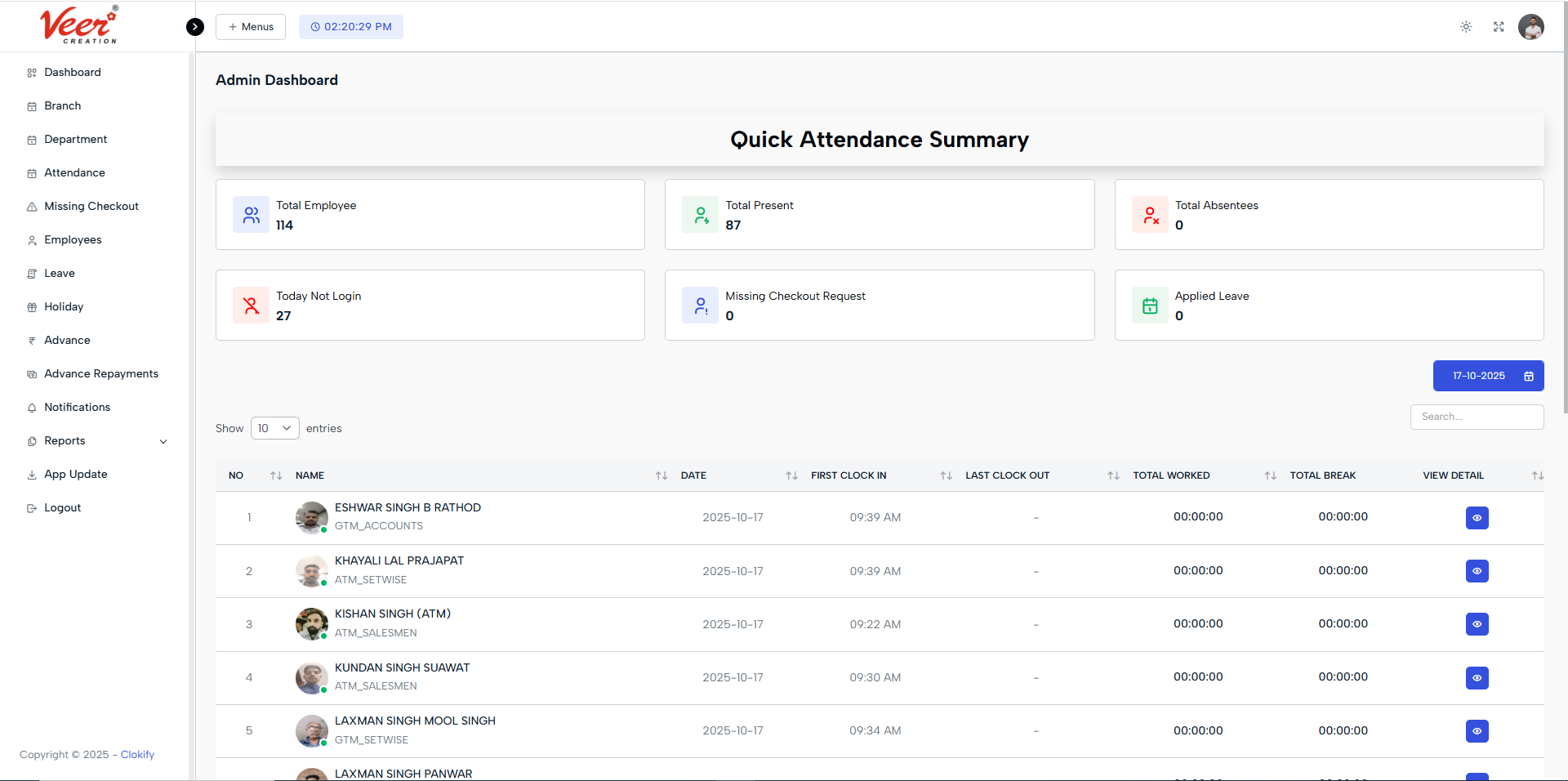
Task: Open user profile avatar menu
Action: (1530, 27)
